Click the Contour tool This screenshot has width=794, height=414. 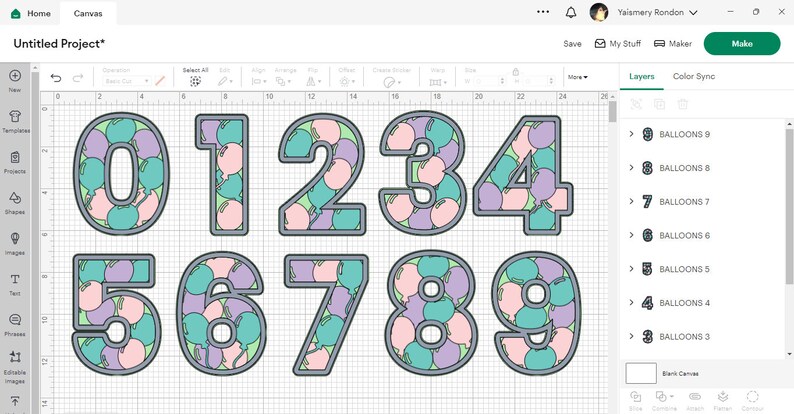pyautogui.click(x=752, y=400)
